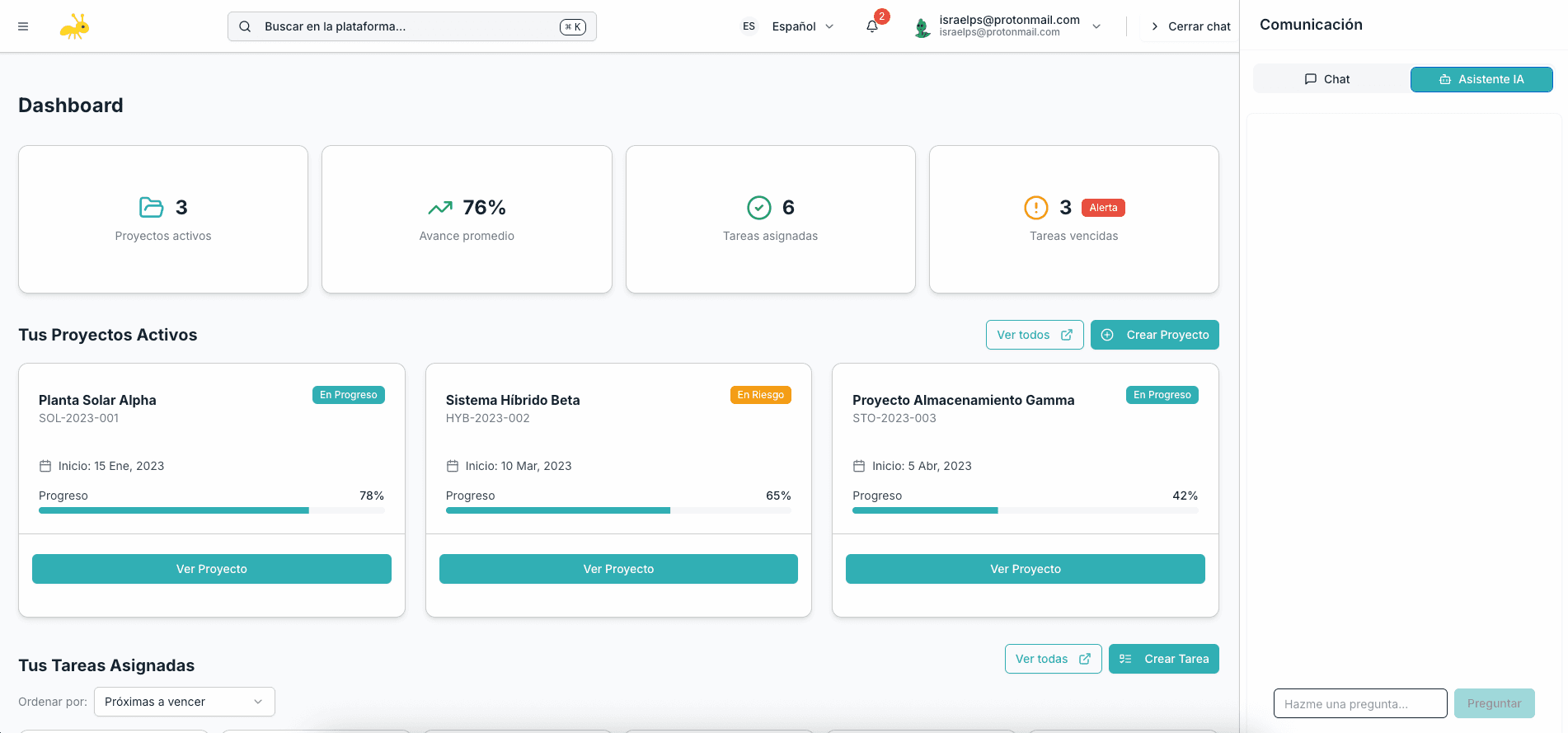Image resolution: width=1568 pixels, height=733 pixels.
Task: Expand the user account menu chevron
Action: click(1096, 26)
